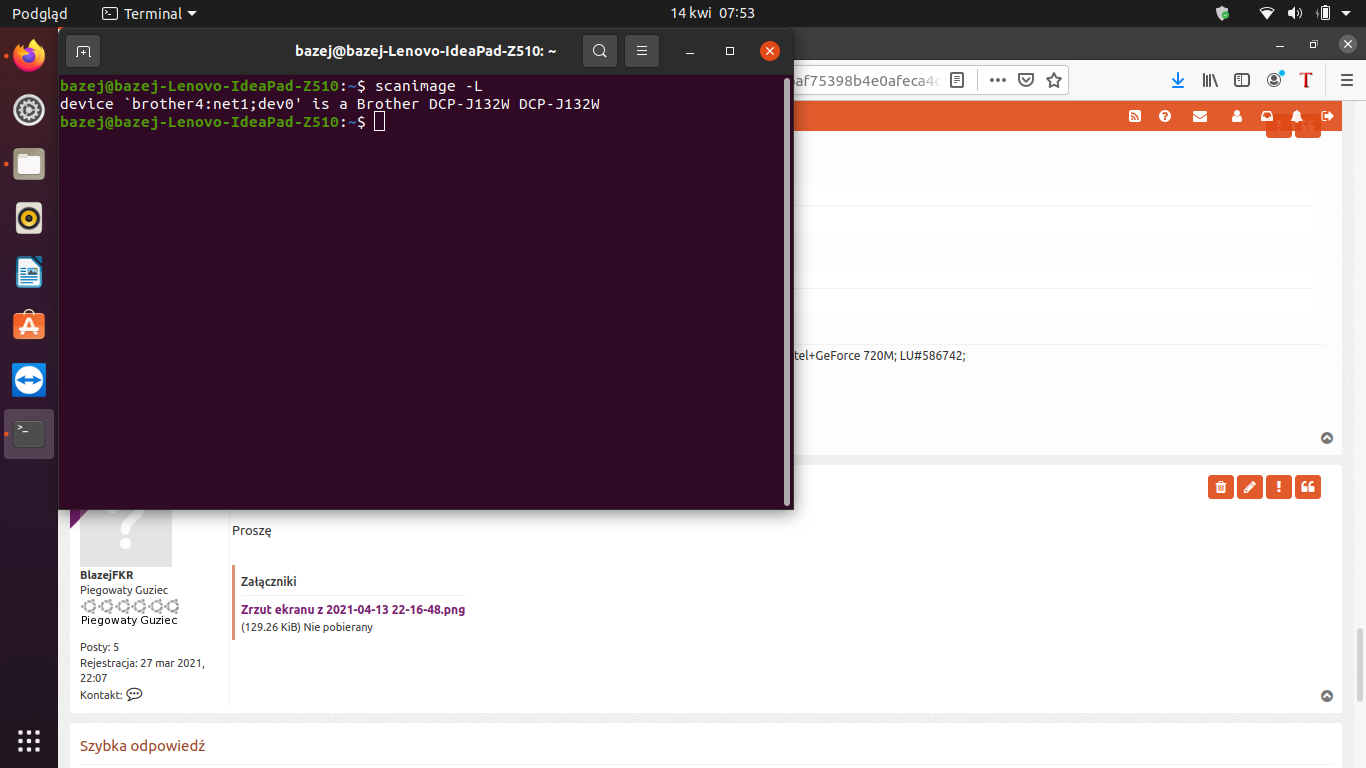Click BlazejFKR placeholder avatar image
This screenshot has height=768, width=1366.
pos(126,538)
